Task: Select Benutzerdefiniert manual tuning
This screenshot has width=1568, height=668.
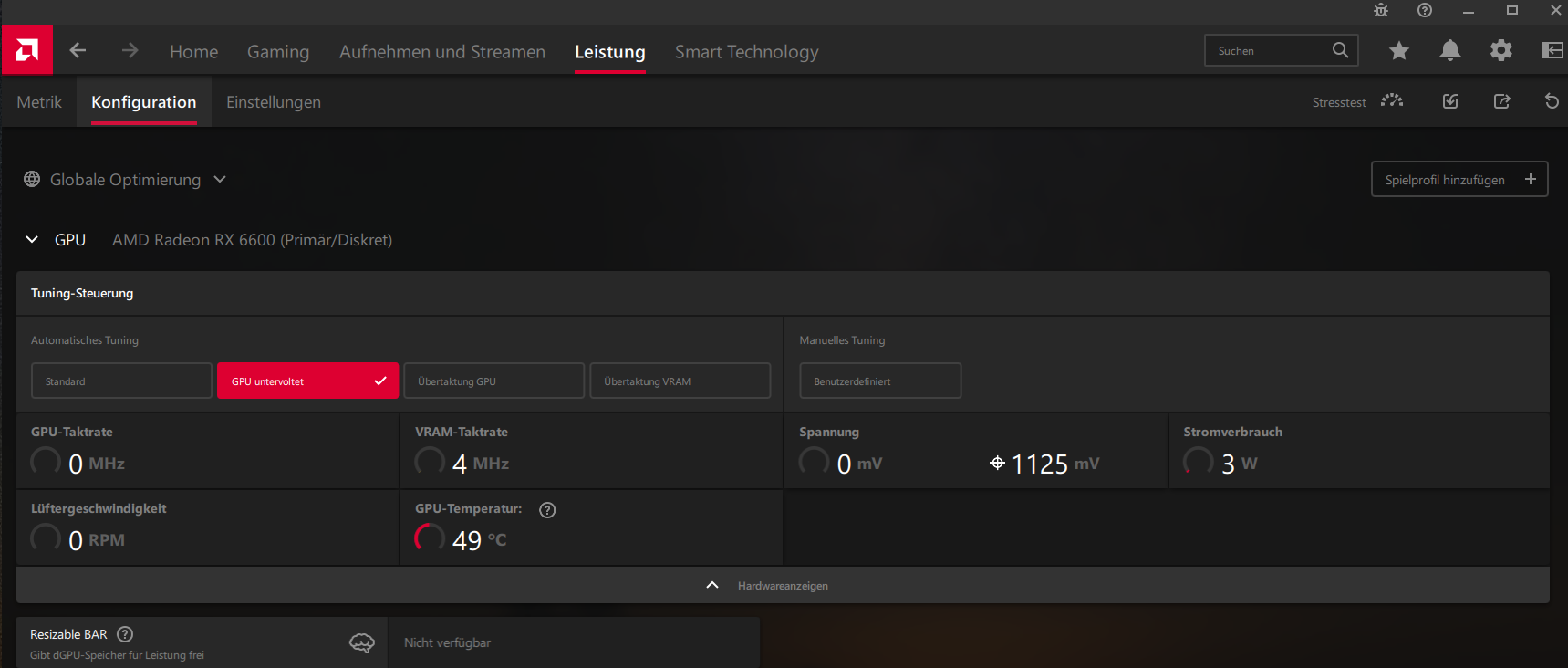Action: coord(880,381)
